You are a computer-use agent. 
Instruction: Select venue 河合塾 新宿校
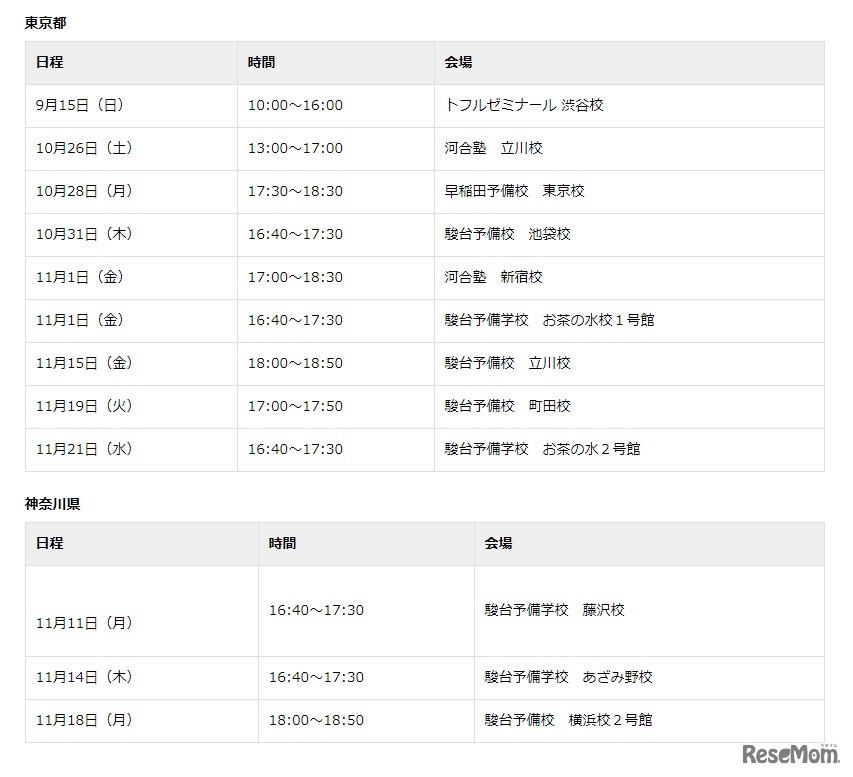pyautogui.click(x=493, y=277)
